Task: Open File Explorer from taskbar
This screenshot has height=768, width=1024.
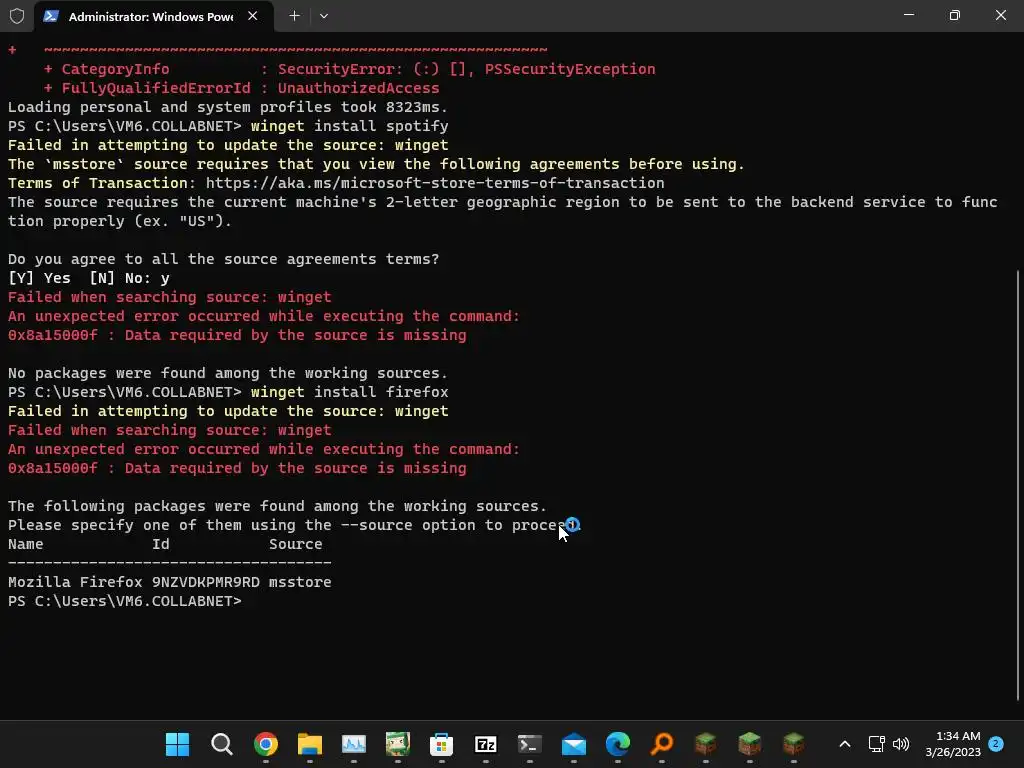Action: pos(310,744)
